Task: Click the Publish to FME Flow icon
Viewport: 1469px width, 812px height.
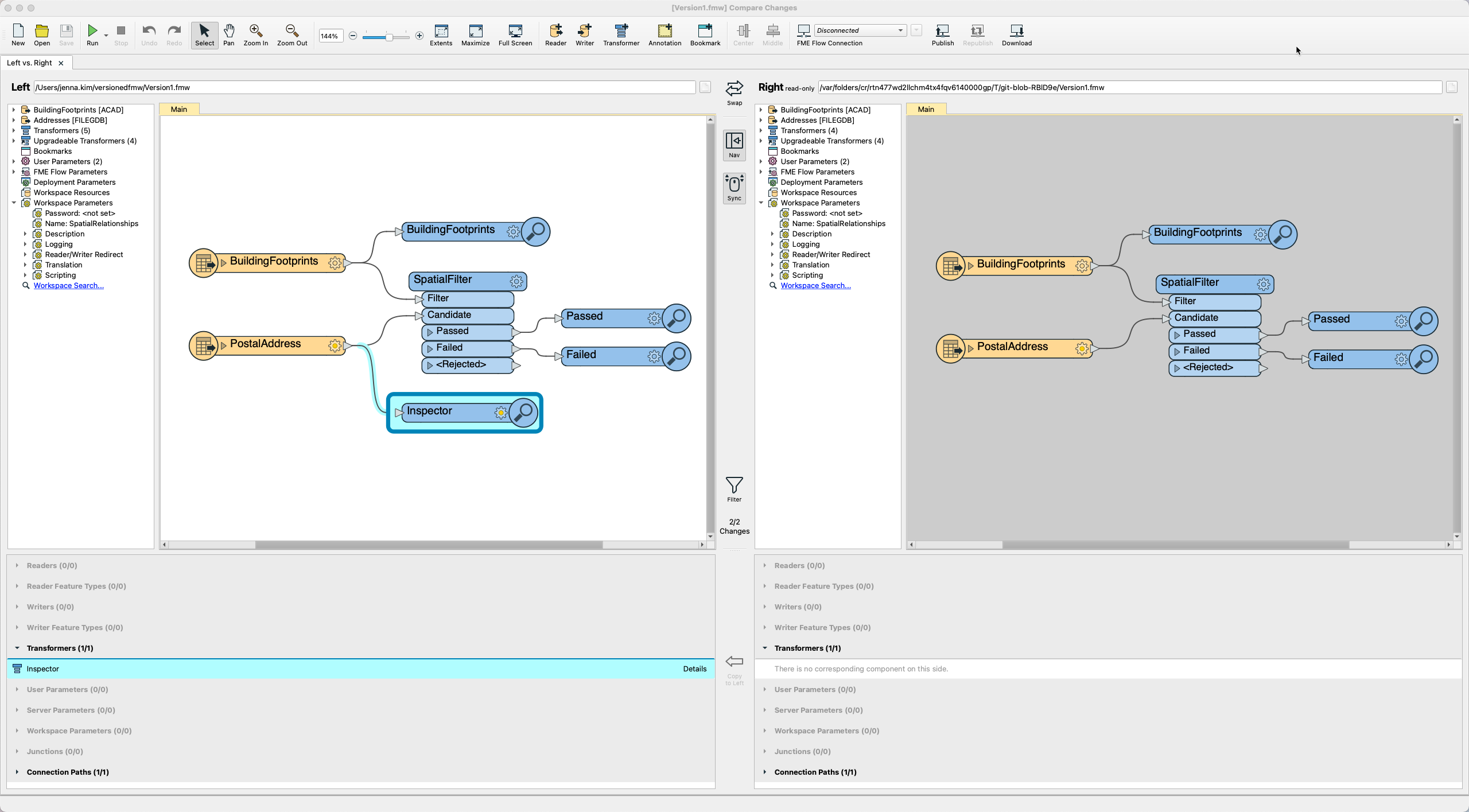Action: tap(943, 34)
